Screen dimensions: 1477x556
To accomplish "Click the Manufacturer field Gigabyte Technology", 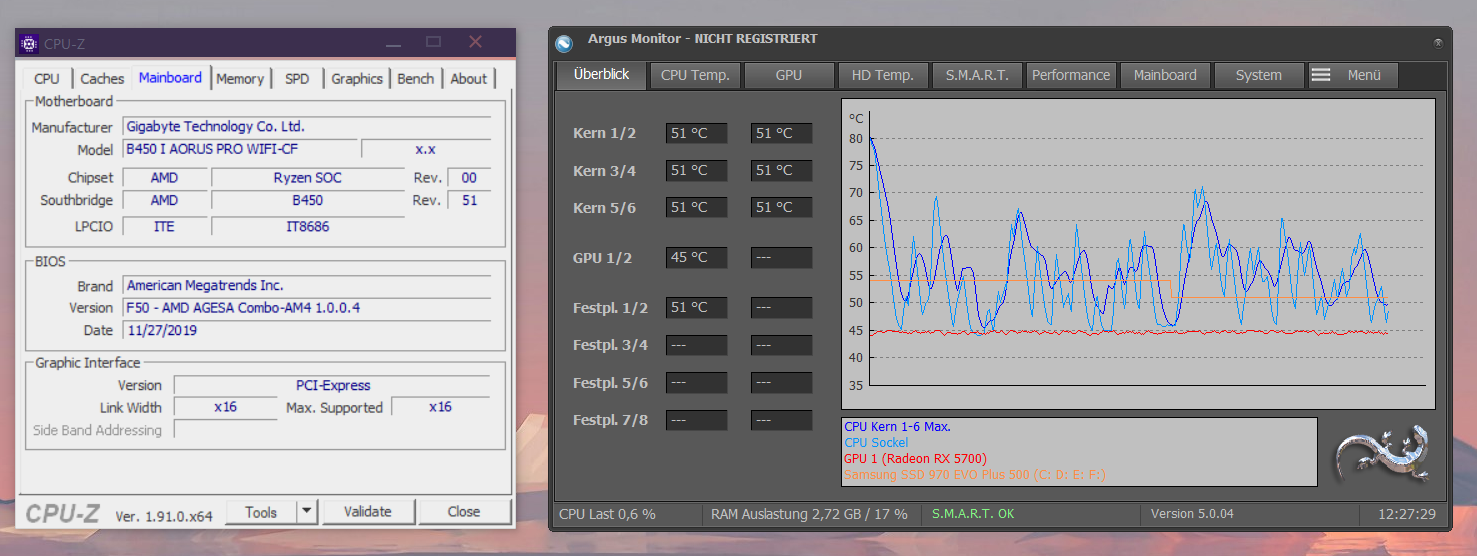I will (306, 127).
